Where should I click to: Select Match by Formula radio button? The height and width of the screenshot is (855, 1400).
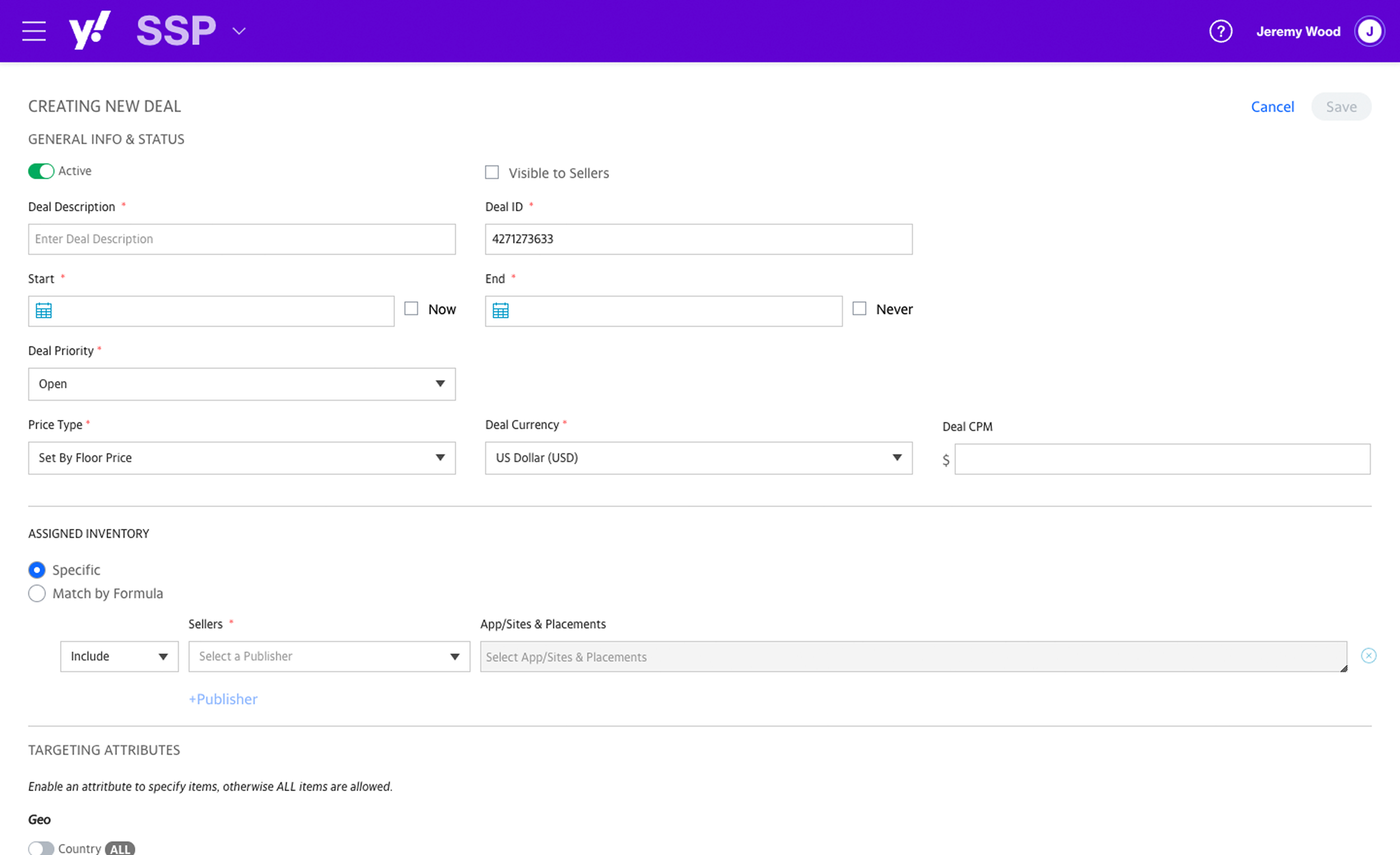pos(37,593)
